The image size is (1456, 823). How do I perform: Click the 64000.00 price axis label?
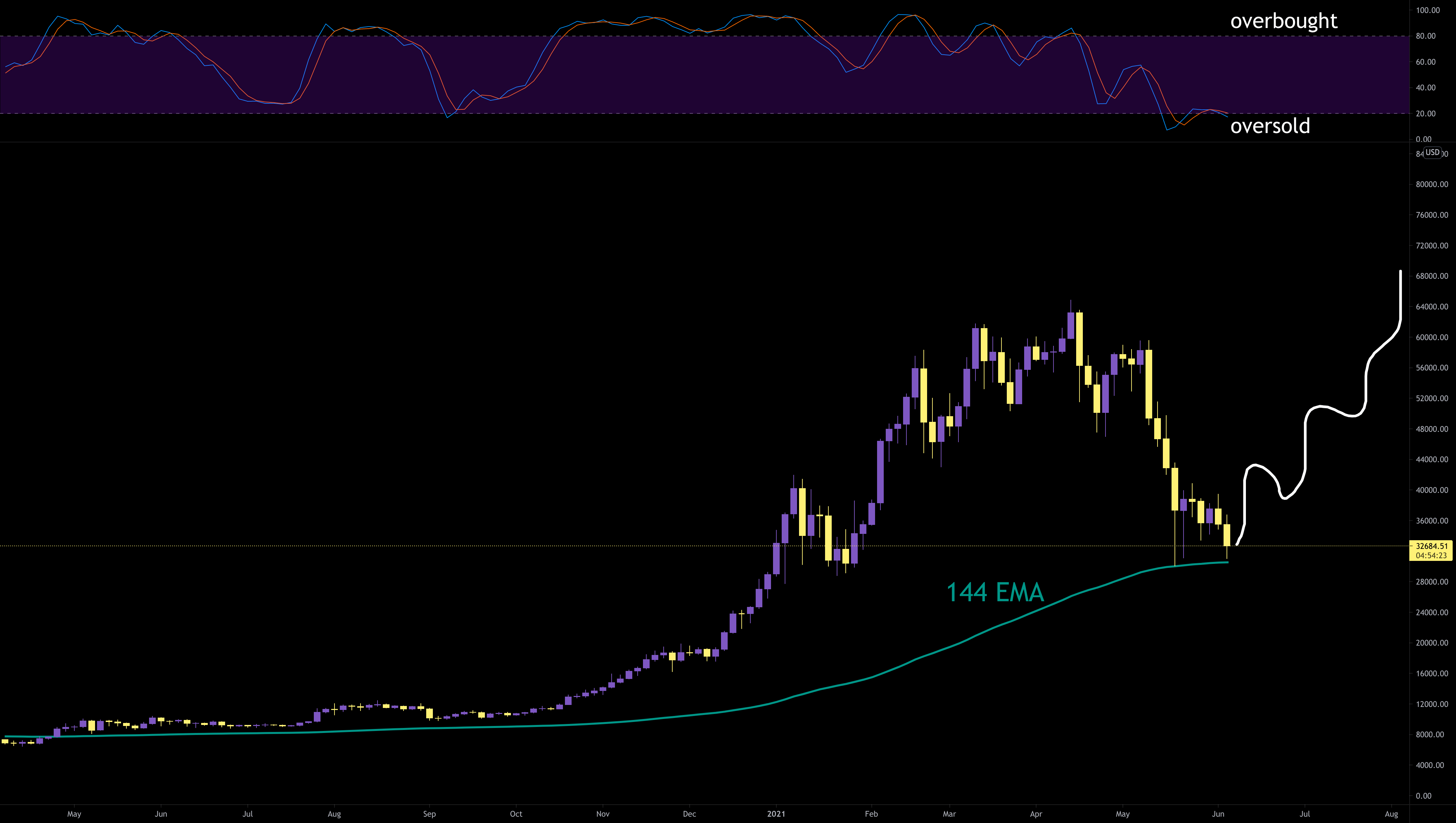coord(1432,306)
